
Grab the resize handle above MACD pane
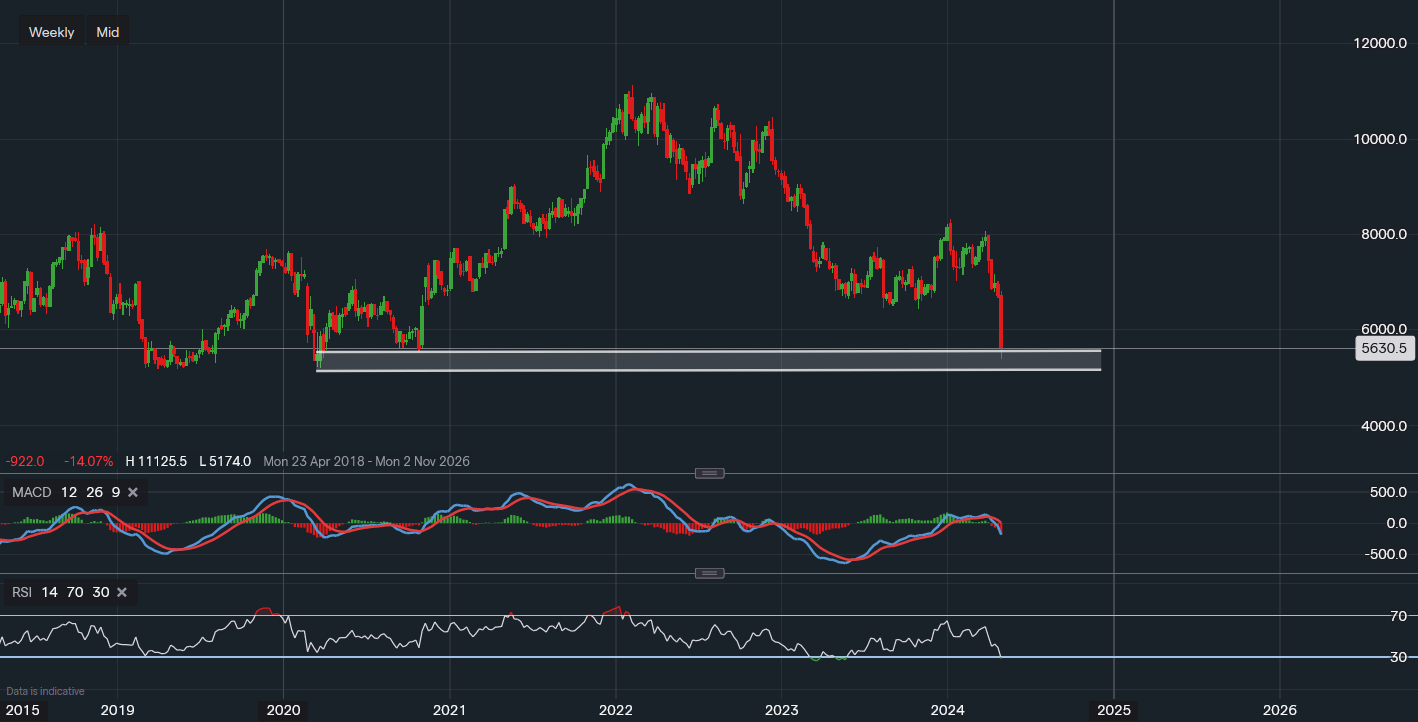click(709, 473)
